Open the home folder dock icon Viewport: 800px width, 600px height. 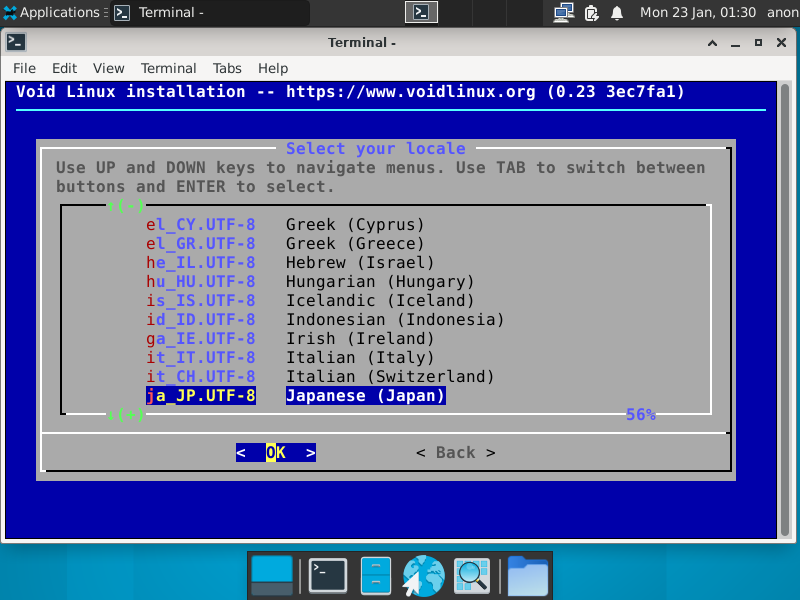point(528,576)
